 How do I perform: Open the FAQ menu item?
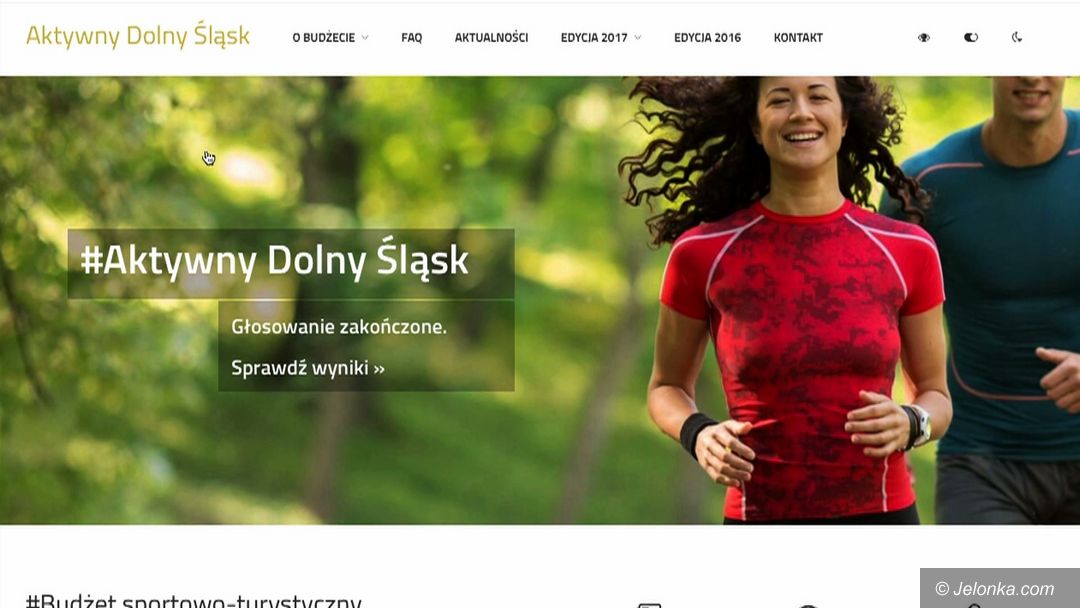click(x=411, y=37)
